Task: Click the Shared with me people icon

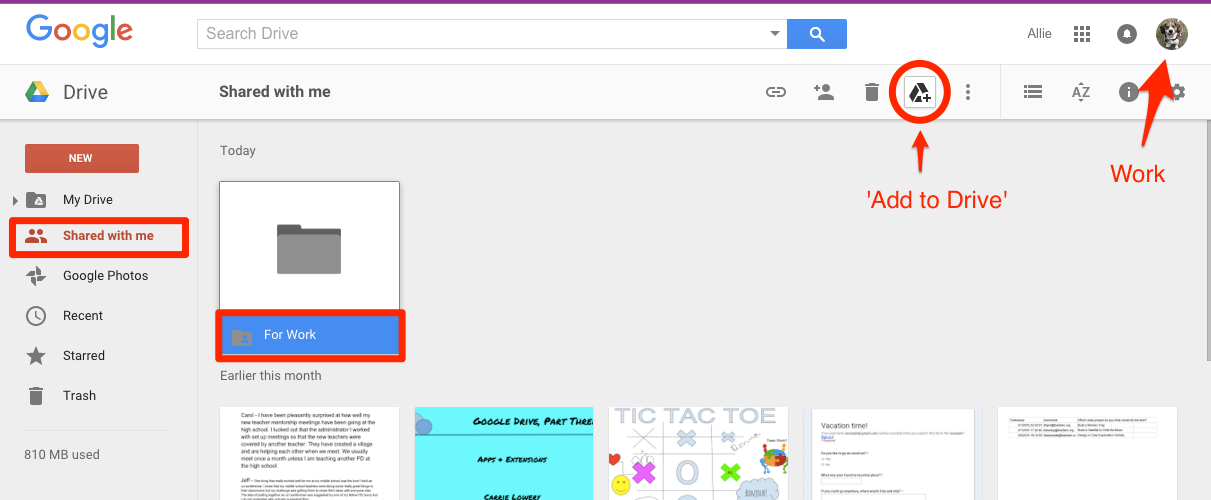Action: click(x=36, y=236)
